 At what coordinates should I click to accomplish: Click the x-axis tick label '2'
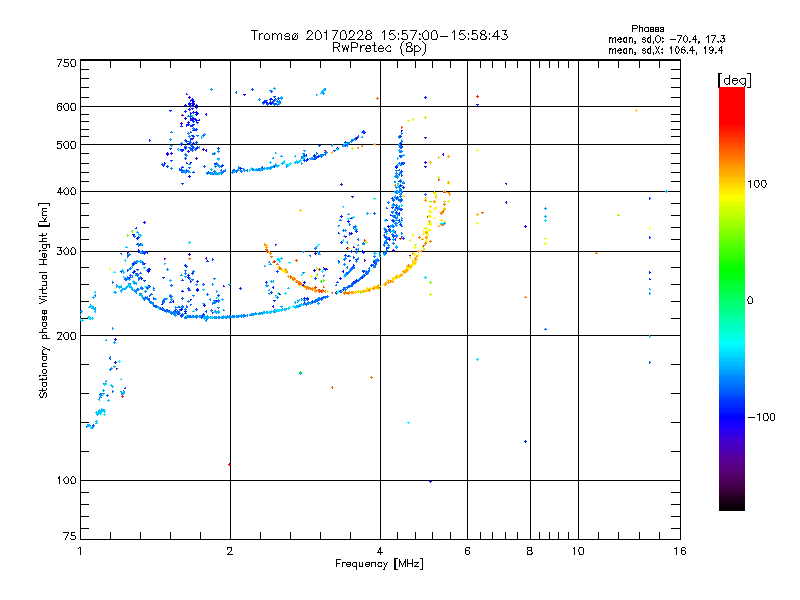pos(230,551)
